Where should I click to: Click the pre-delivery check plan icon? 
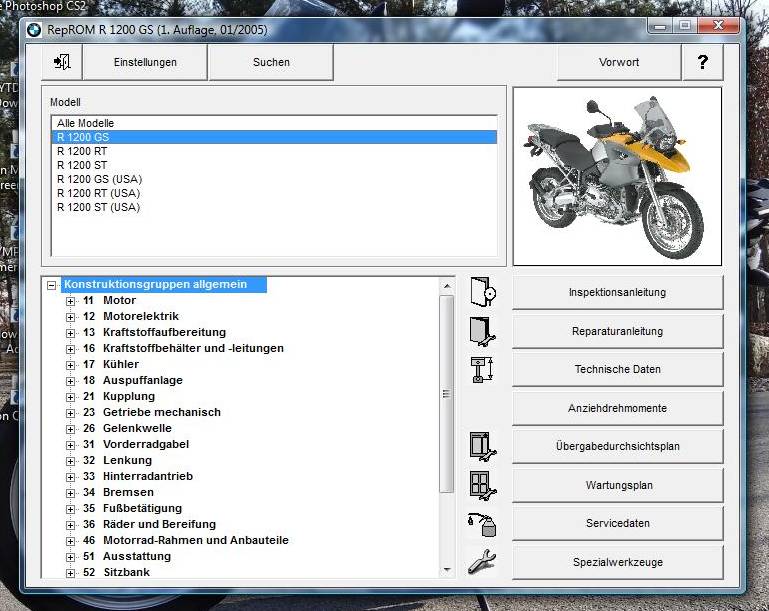click(x=482, y=446)
